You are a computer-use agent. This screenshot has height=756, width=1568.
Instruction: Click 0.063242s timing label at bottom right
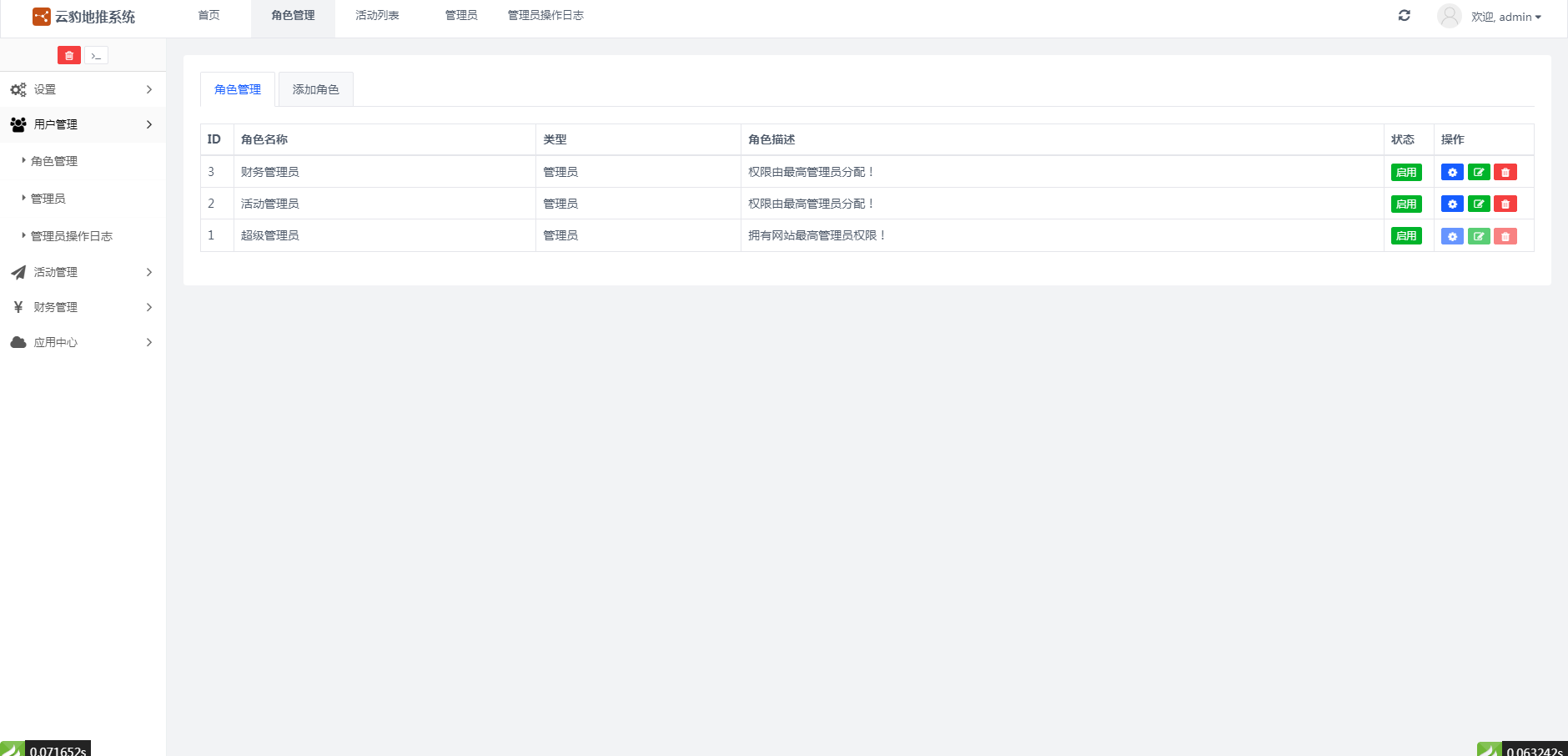tap(1535, 750)
